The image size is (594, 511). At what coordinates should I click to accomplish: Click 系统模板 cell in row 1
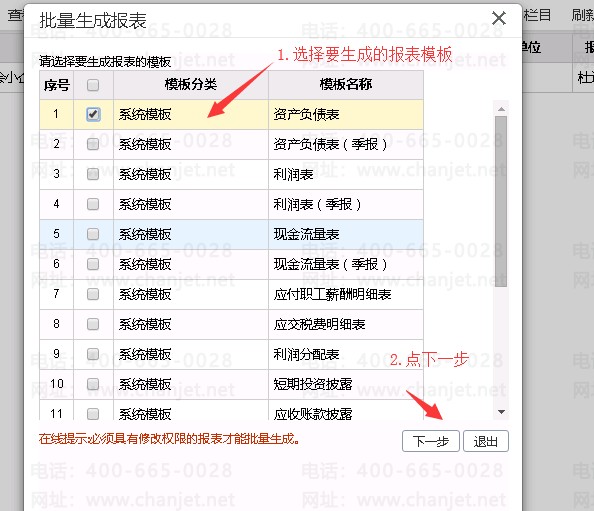pyautogui.click(x=191, y=114)
